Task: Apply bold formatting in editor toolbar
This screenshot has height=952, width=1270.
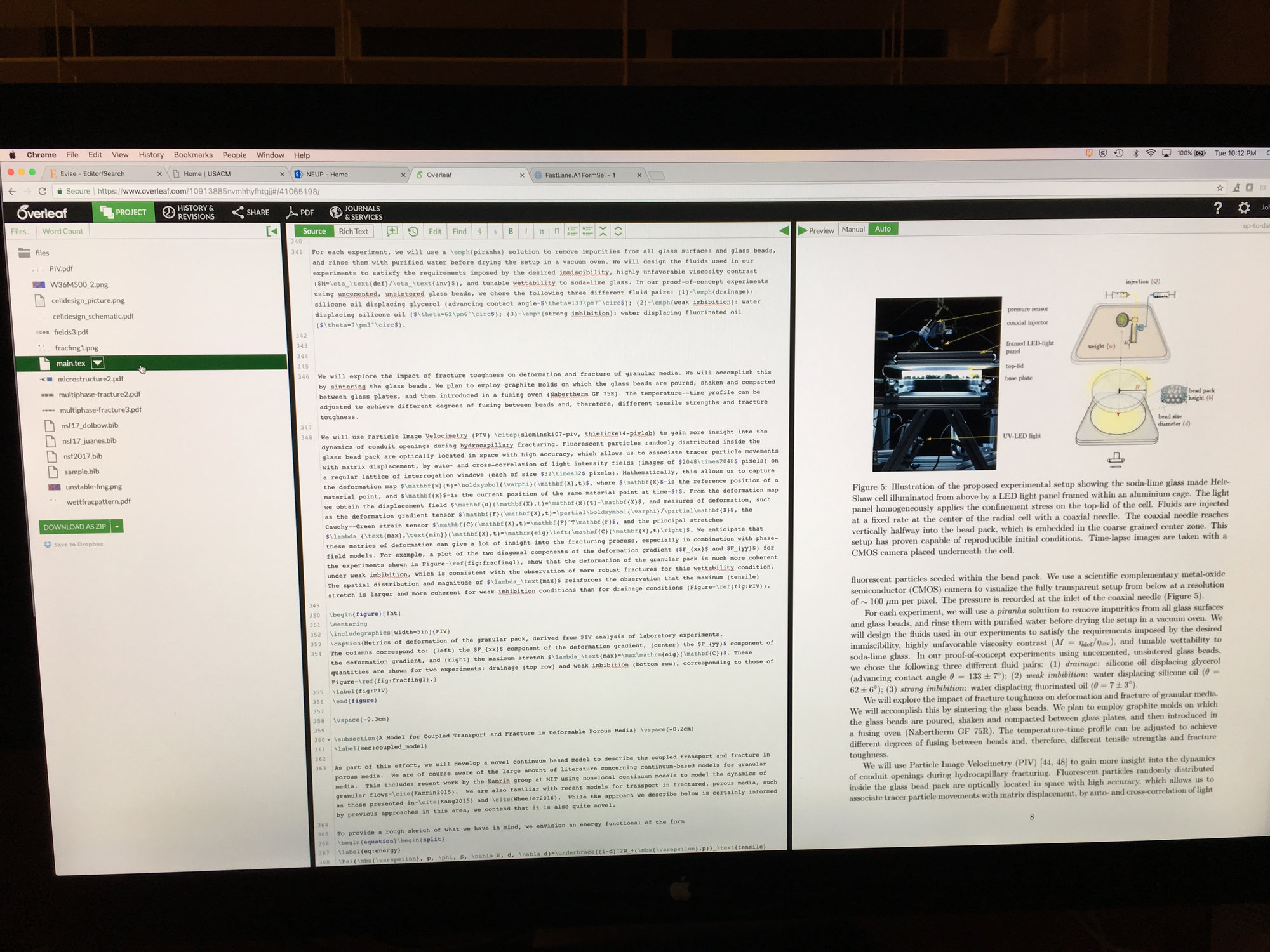Action: click(x=511, y=231)
